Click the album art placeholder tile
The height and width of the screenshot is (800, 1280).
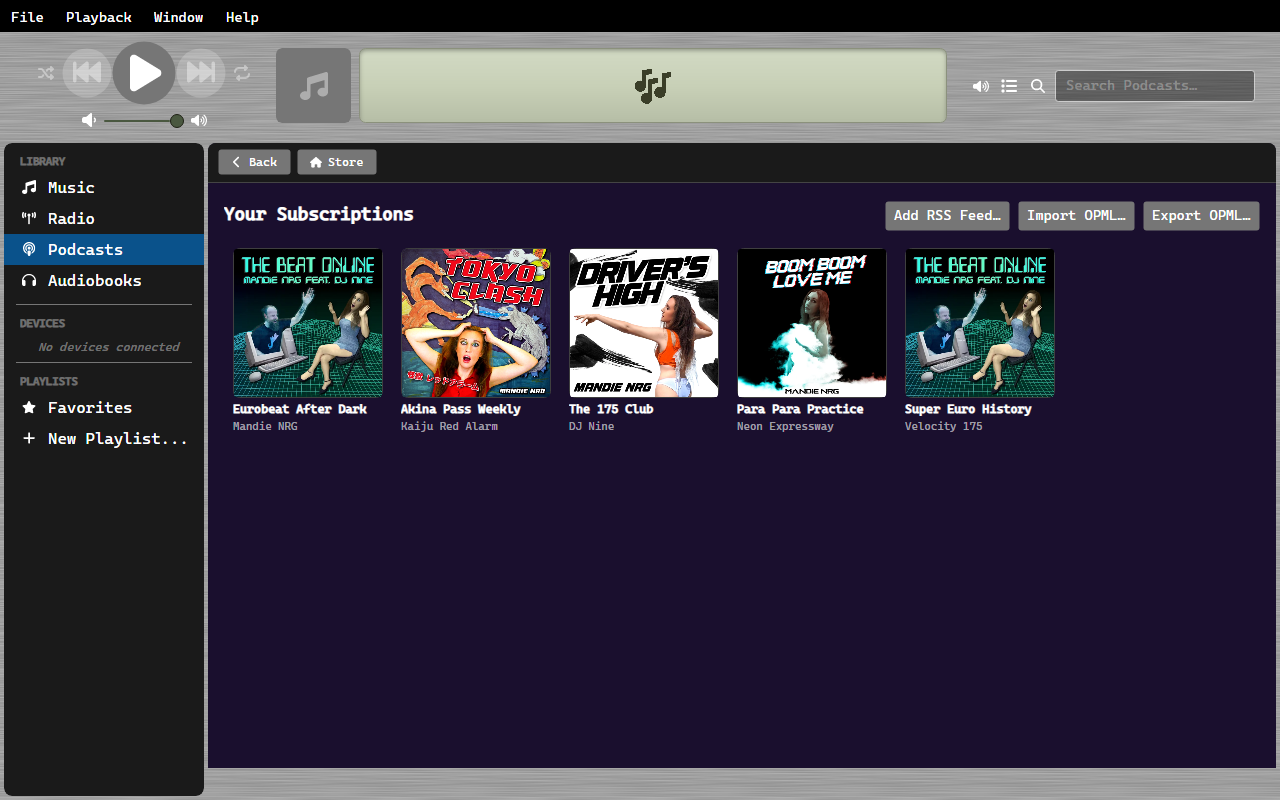point(313,85)
